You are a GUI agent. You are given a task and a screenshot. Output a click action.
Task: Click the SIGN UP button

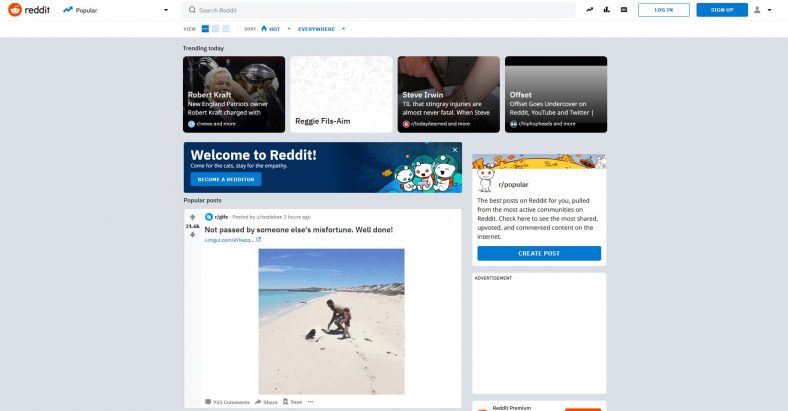click(x=722, y=10)
